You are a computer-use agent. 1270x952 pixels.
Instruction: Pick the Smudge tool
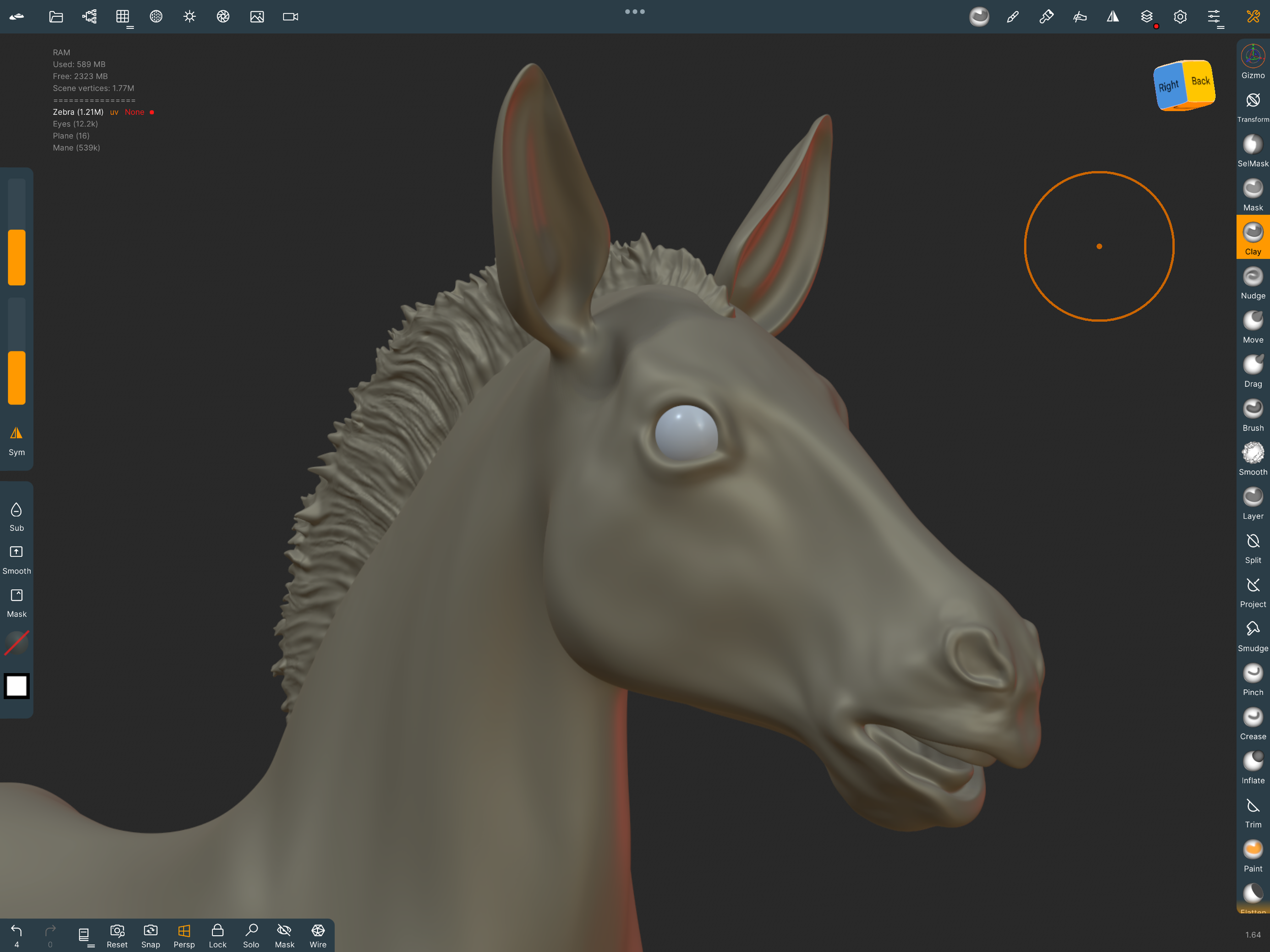pyautogui.click(x=1252, y=636)
